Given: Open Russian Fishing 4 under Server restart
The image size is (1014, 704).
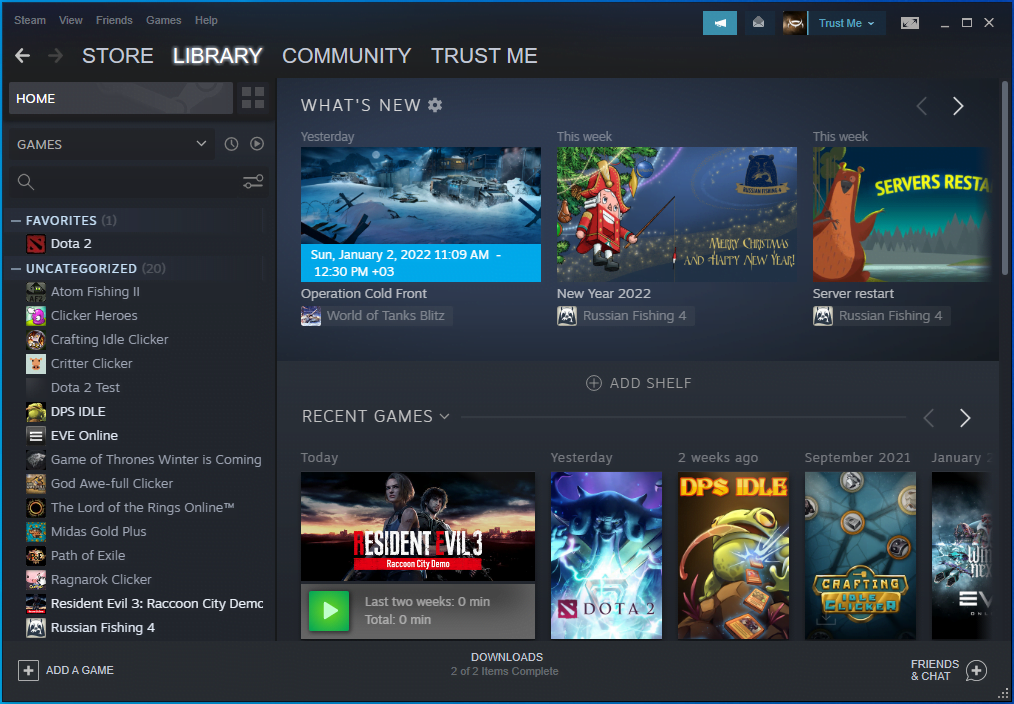Looking at the screenshot, I should click(x=890, y=316).
